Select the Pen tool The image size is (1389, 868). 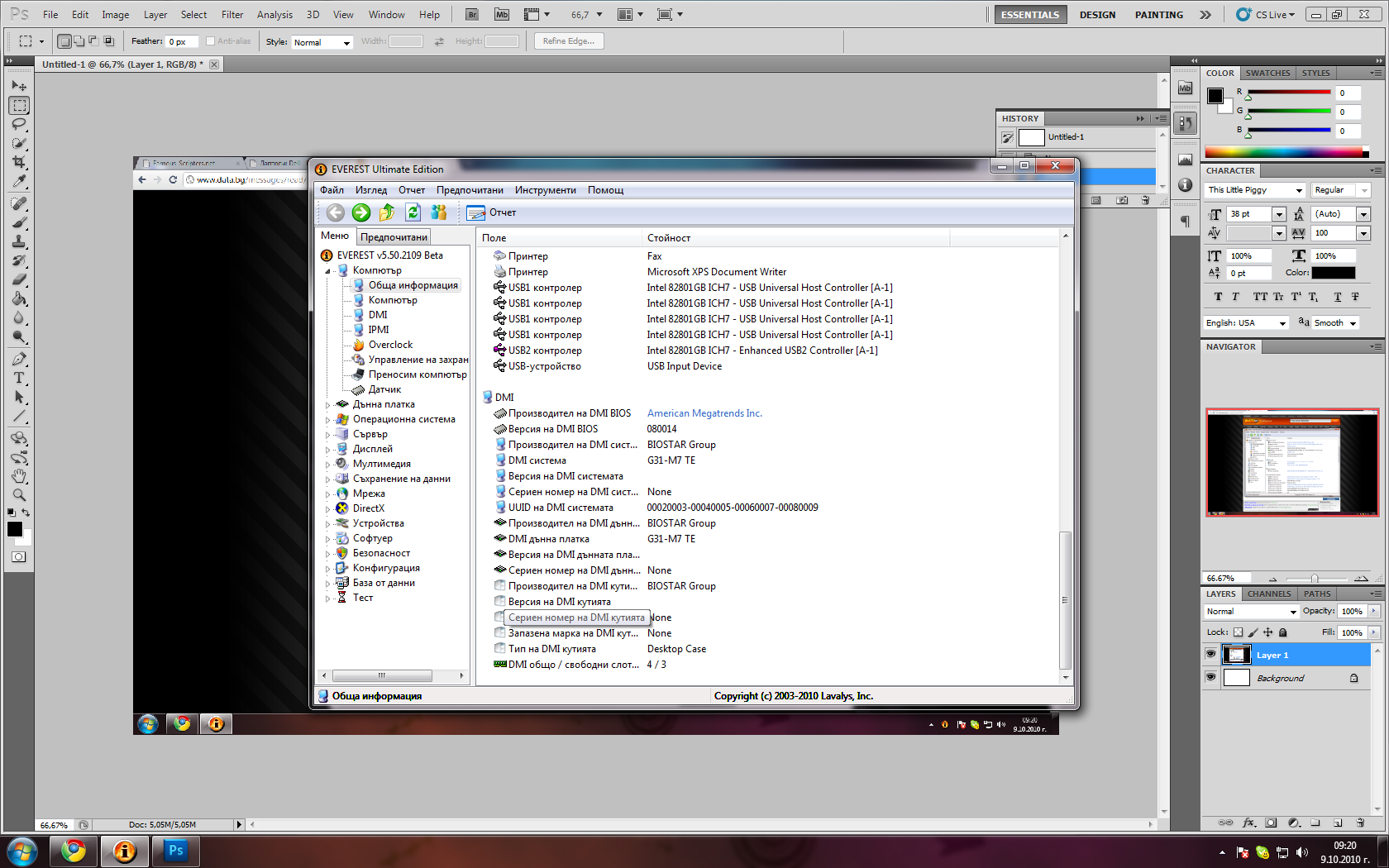[x=19, y=359]
